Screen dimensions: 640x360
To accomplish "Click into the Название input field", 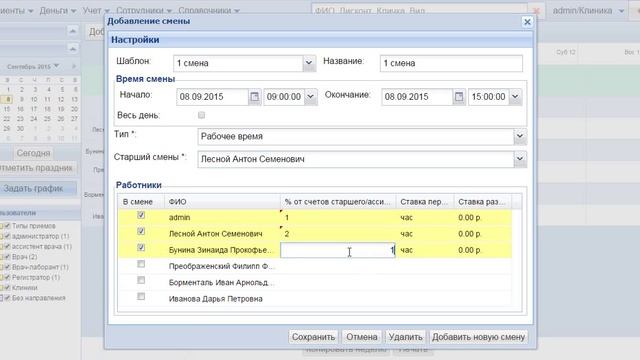I will (451, 63).
